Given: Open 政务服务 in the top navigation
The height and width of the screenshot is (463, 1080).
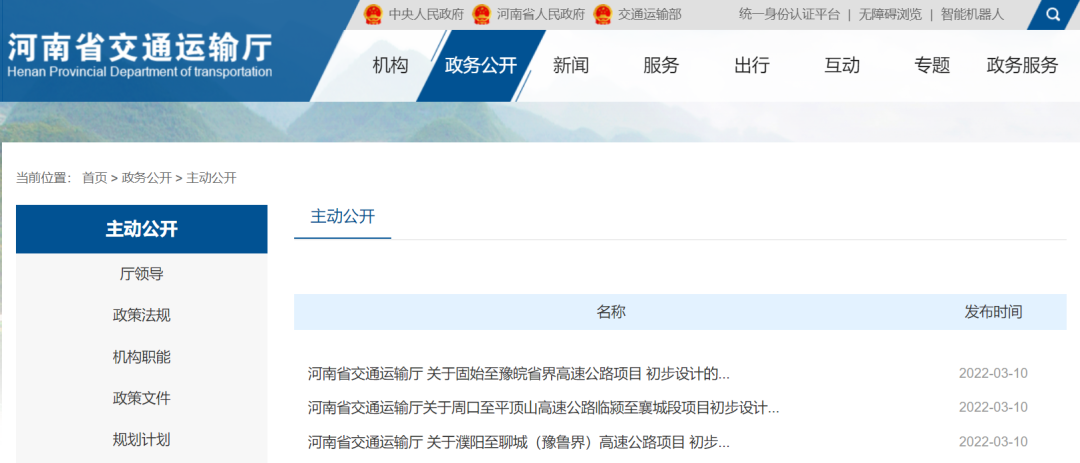Looking at the screenshot, I should [x=1021, y=66].
